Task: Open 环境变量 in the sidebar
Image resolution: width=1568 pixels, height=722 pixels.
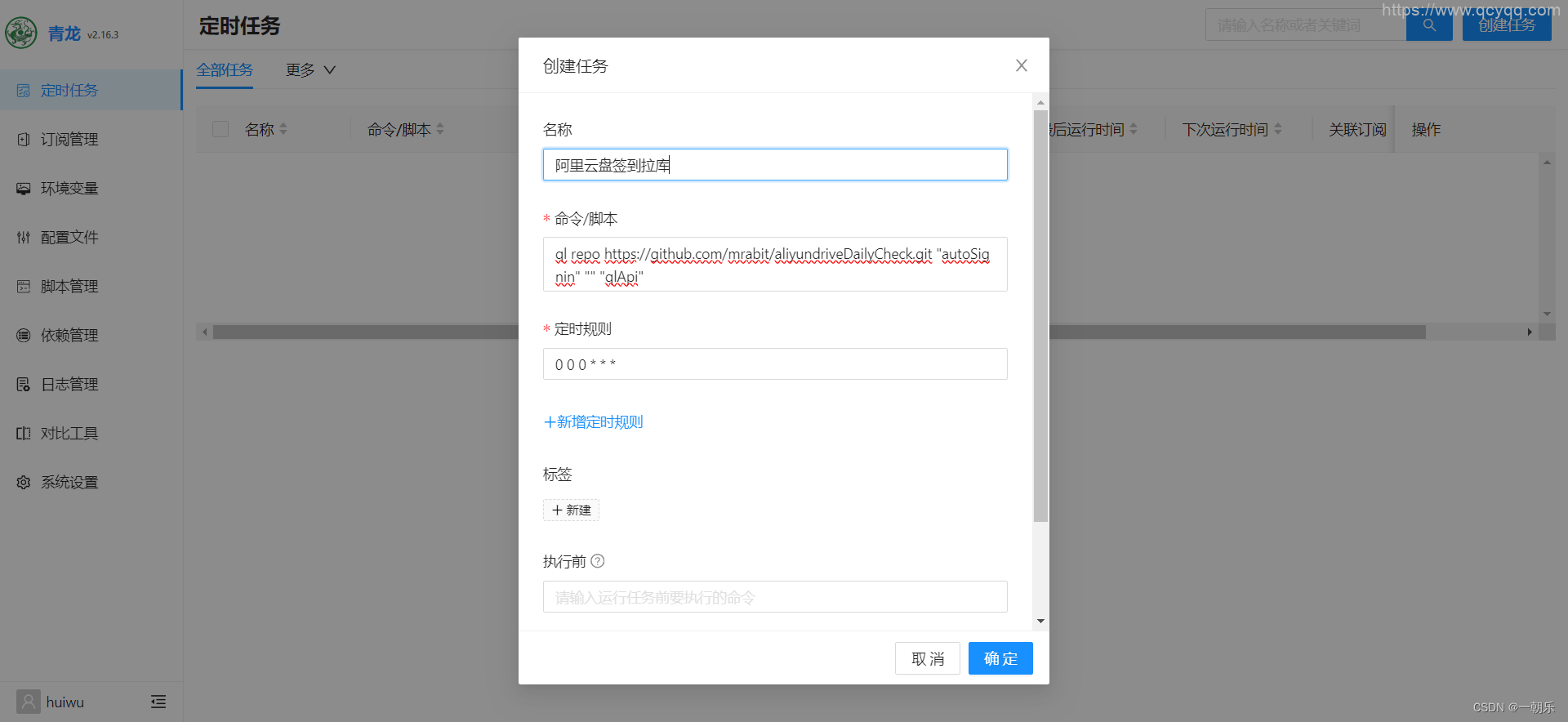Action: [x=69, y=189]
